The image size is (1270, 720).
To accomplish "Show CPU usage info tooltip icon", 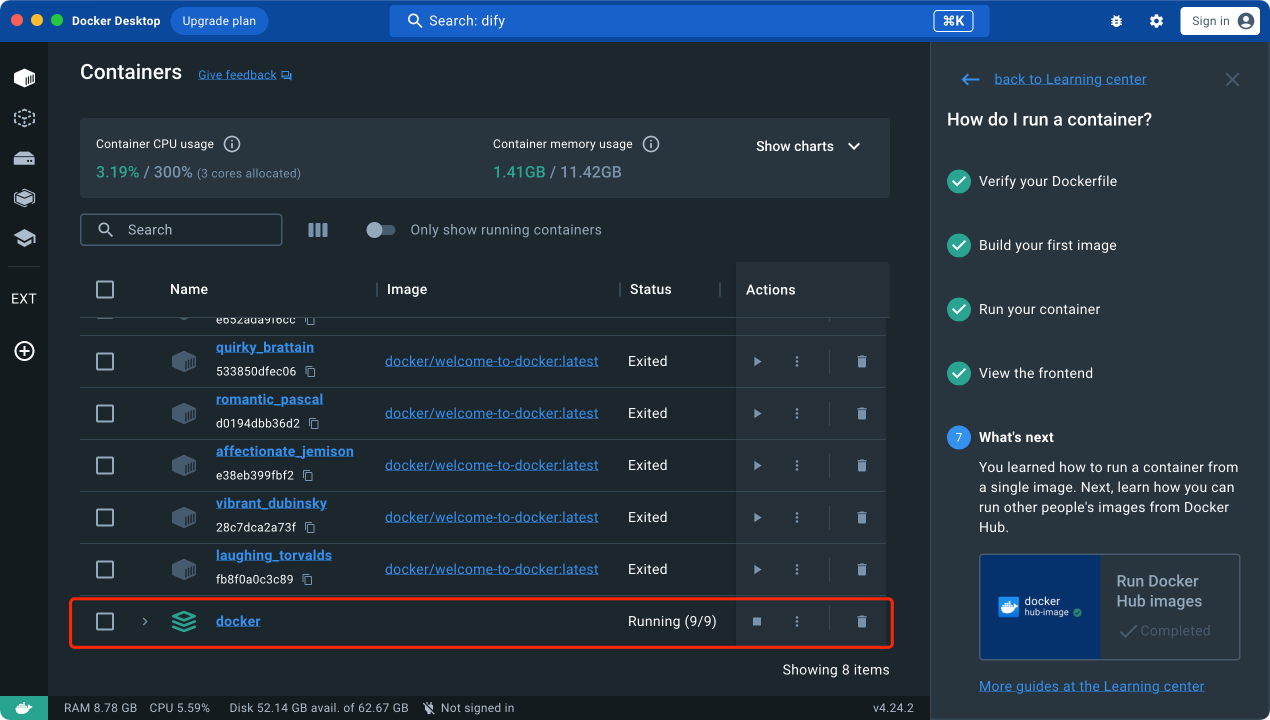I will (232, 144).
